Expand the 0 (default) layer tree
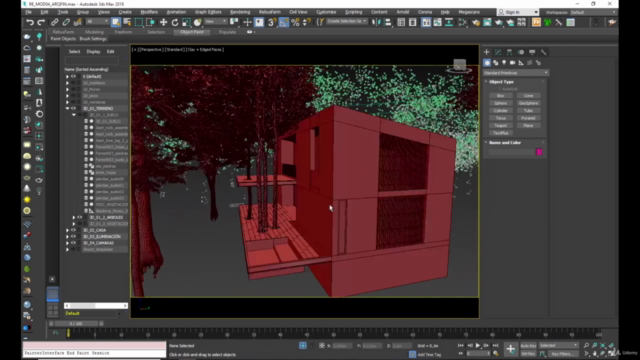The height and width of the screenshot is (360, 640). pyautogui.click(x=67, y=76)
